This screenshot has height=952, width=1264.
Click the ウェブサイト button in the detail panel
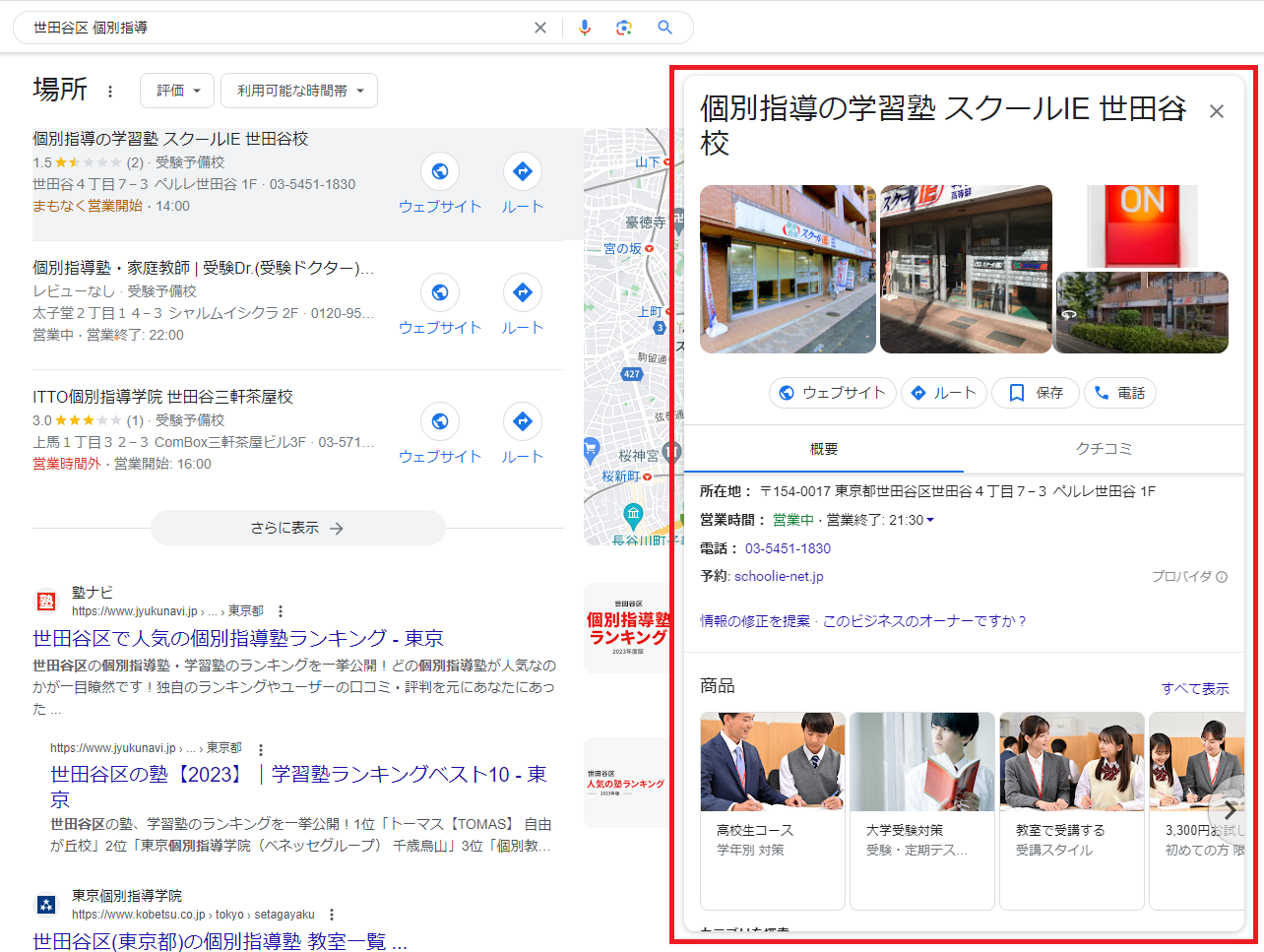click(832, 393)
